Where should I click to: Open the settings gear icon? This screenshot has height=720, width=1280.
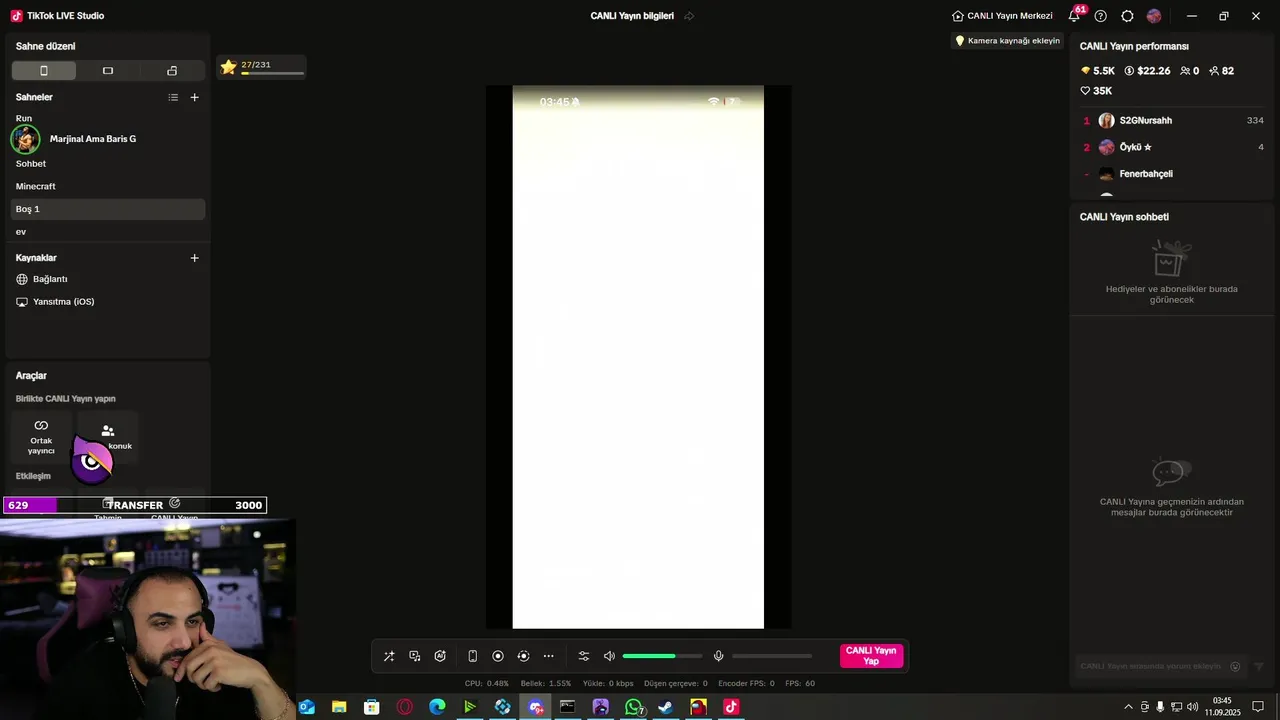(1127, 16)
